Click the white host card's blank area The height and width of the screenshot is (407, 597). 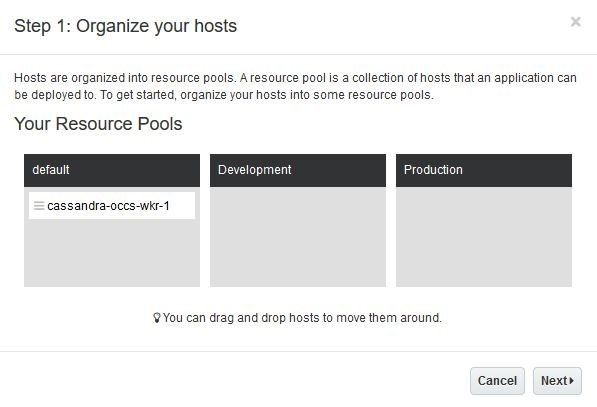point(182,206)
